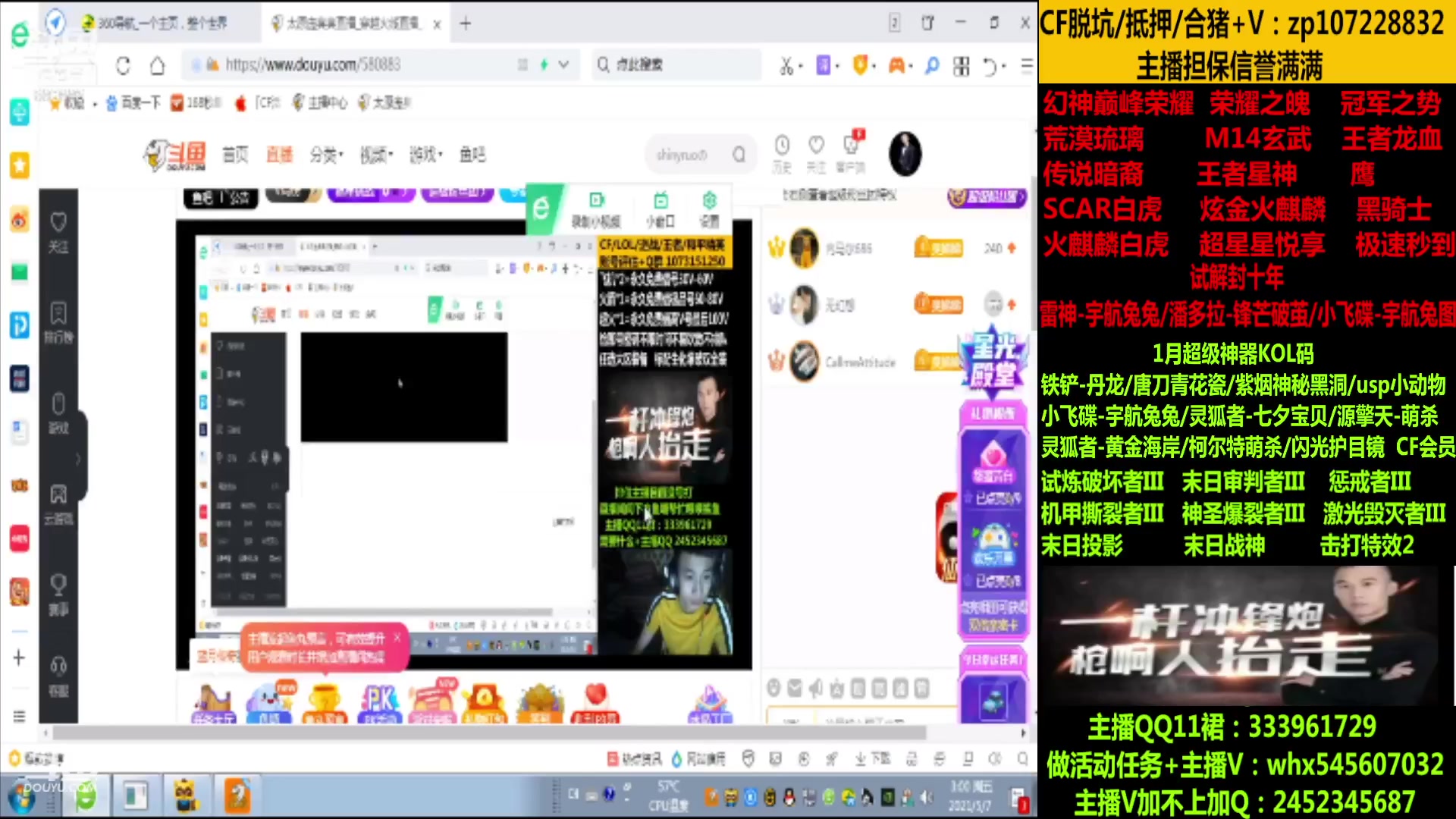Expand the yellow shield extension dropdown arrow
The width and height of the screenshot is (1456, 819).
coord(874,67)
